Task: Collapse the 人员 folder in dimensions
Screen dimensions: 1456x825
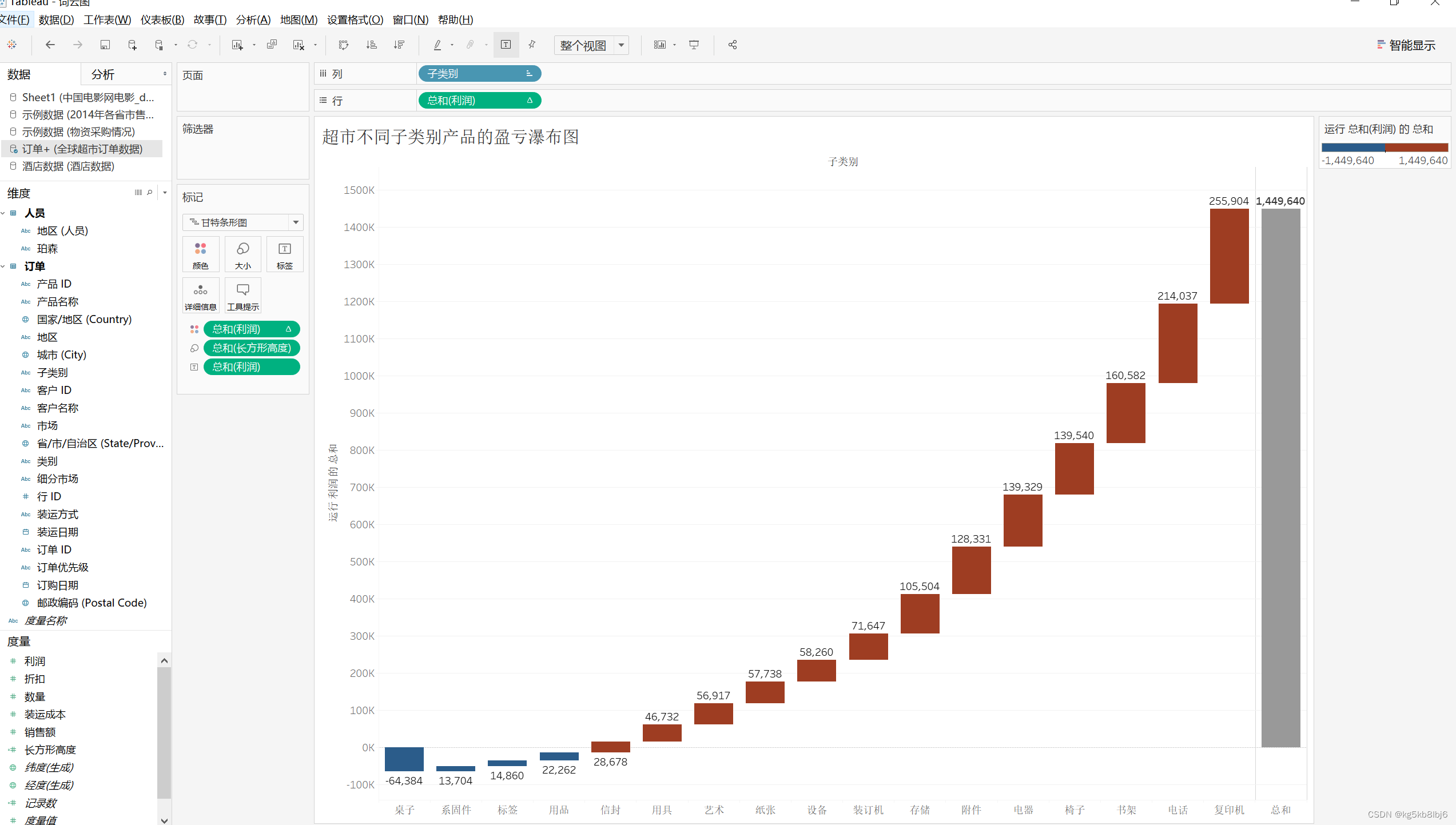Action: (x=3, y=213)
